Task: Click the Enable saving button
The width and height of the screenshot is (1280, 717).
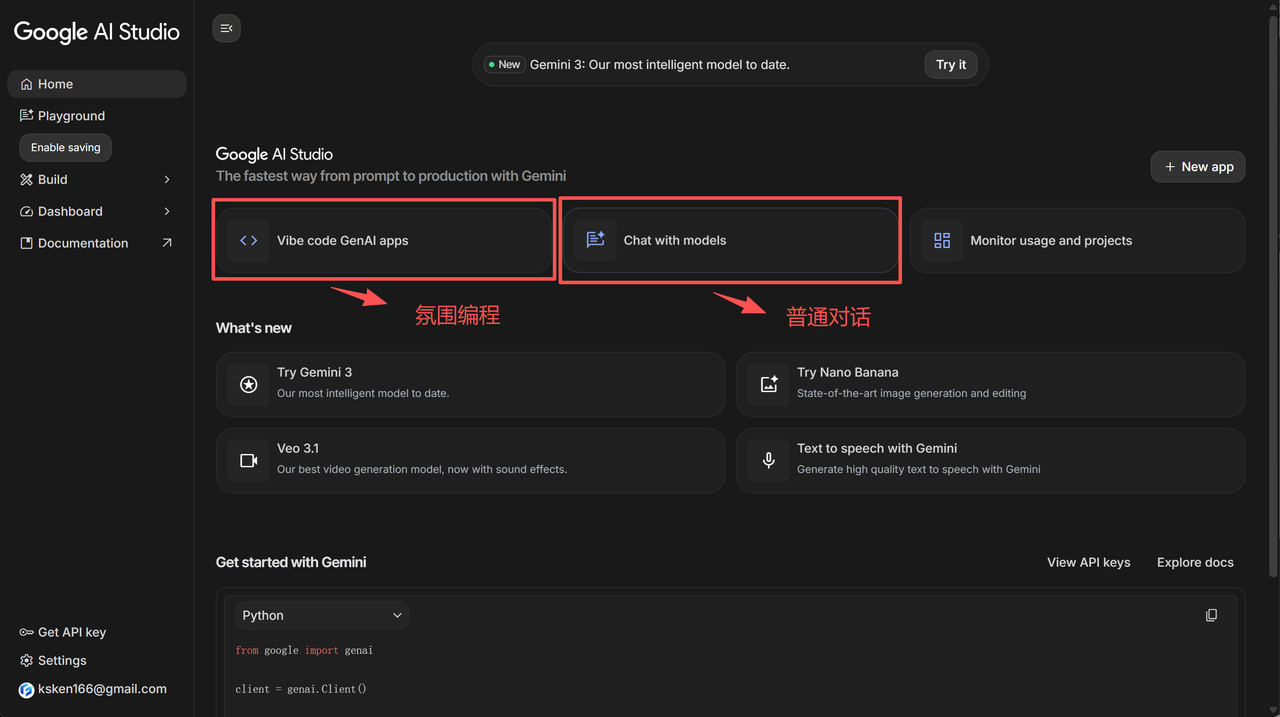Action: click(x=66, y=147)
